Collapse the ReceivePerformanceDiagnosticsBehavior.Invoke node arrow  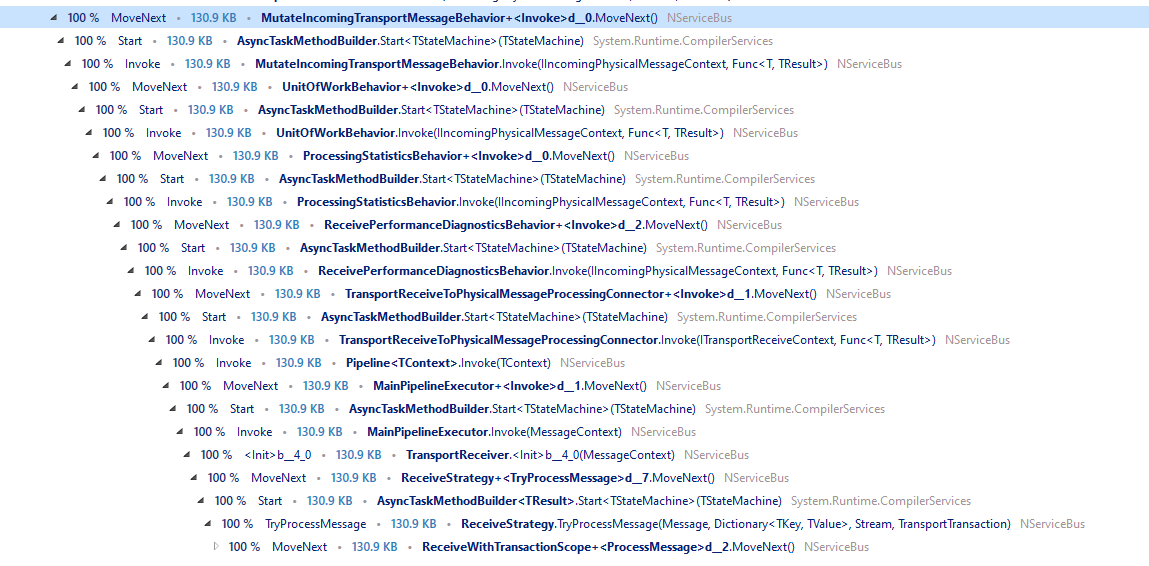tap(130, 271)
